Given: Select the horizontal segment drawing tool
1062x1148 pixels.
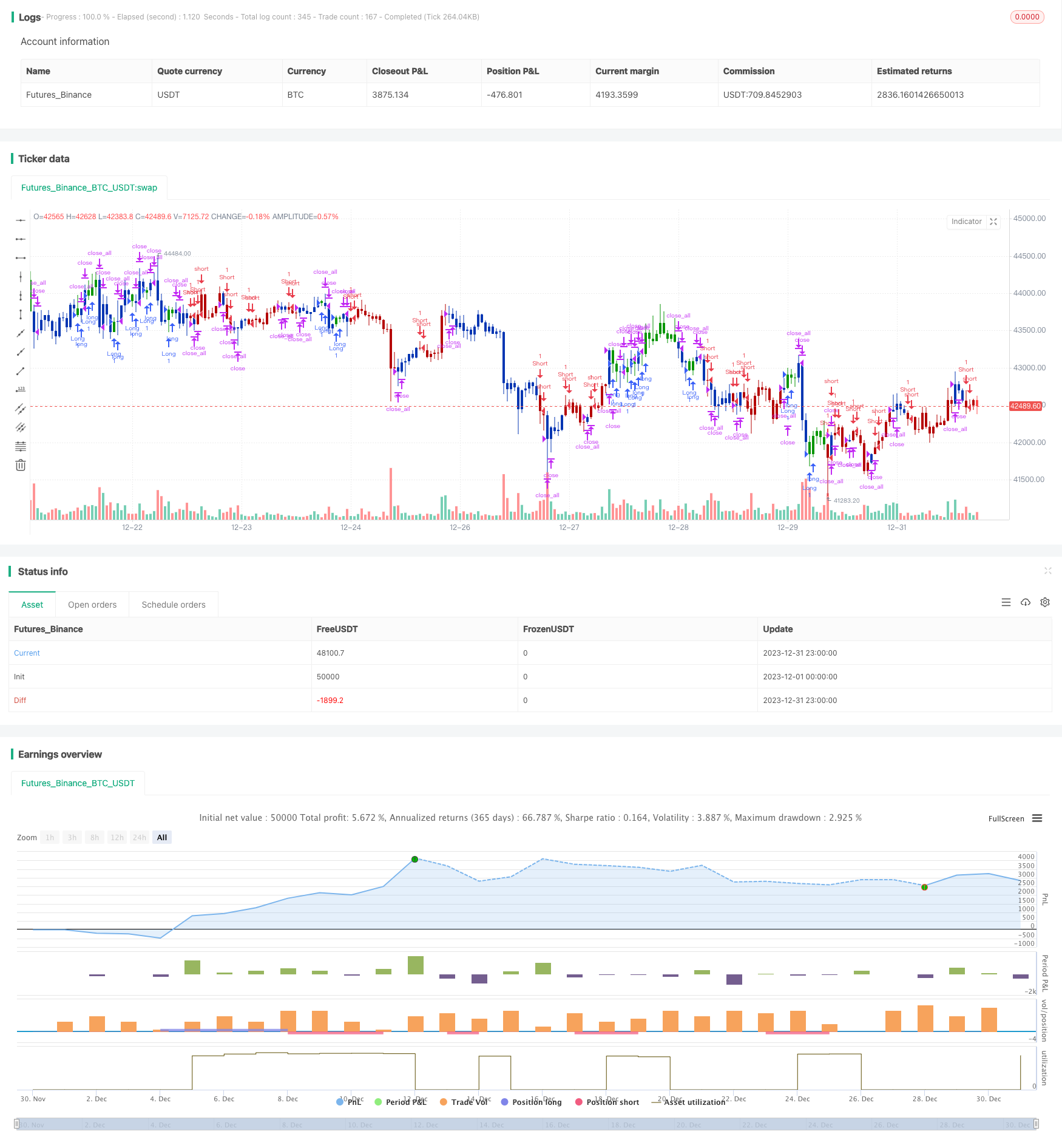Looking at the screenshot, I should pos(21,258).
